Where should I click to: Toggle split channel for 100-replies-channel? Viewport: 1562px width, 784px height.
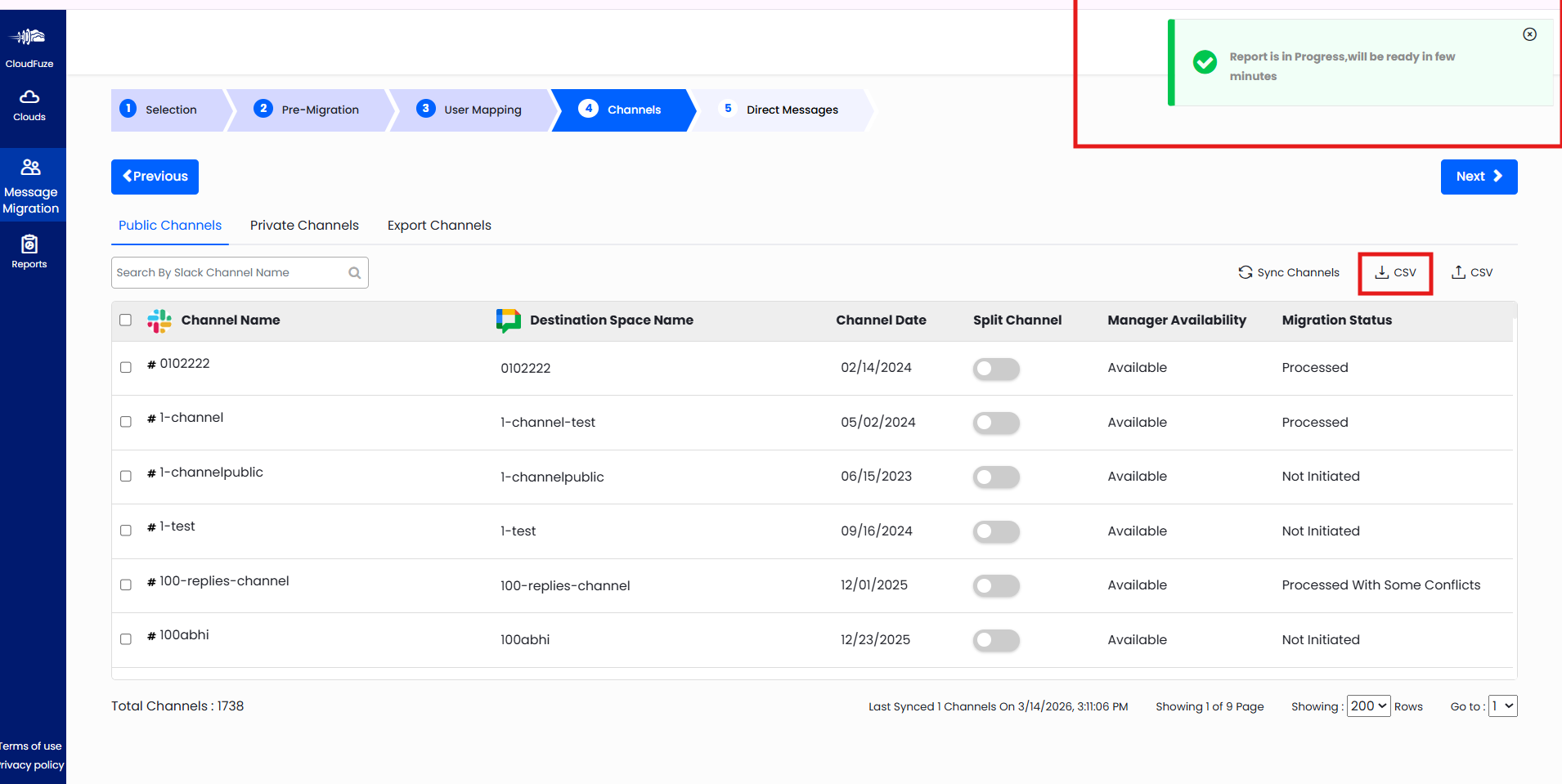(996, 586)
